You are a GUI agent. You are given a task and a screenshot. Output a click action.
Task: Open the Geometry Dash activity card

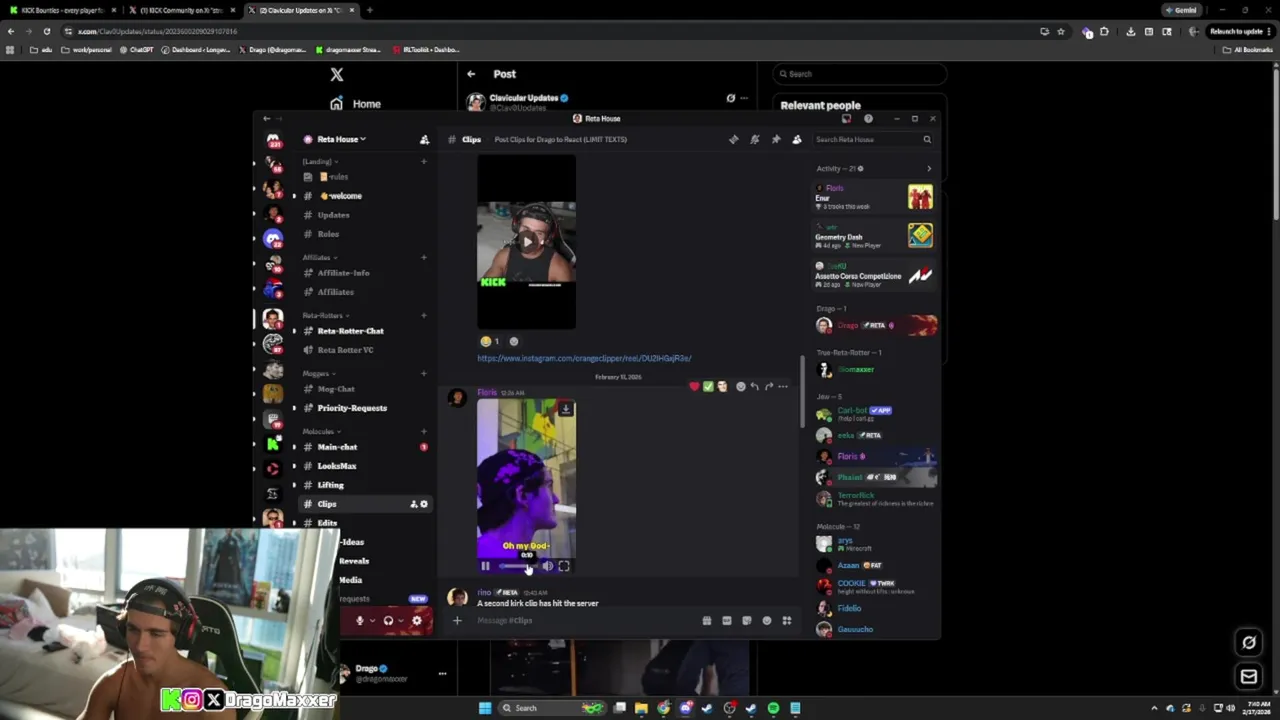pos(875,236)
